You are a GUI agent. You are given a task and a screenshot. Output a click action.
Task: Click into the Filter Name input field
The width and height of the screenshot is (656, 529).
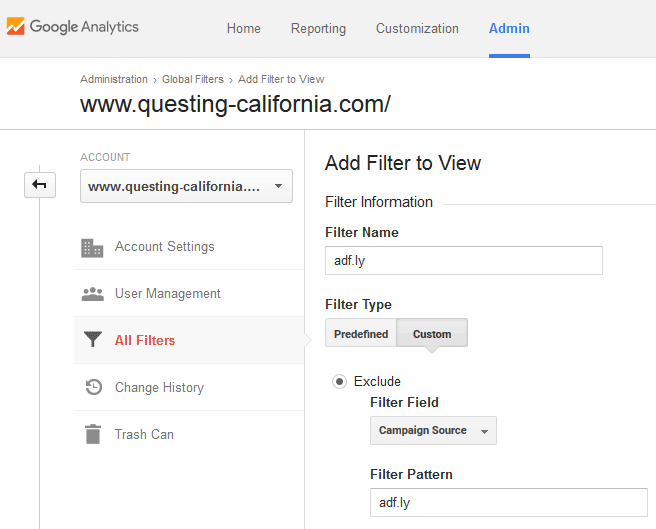(464, 260)
